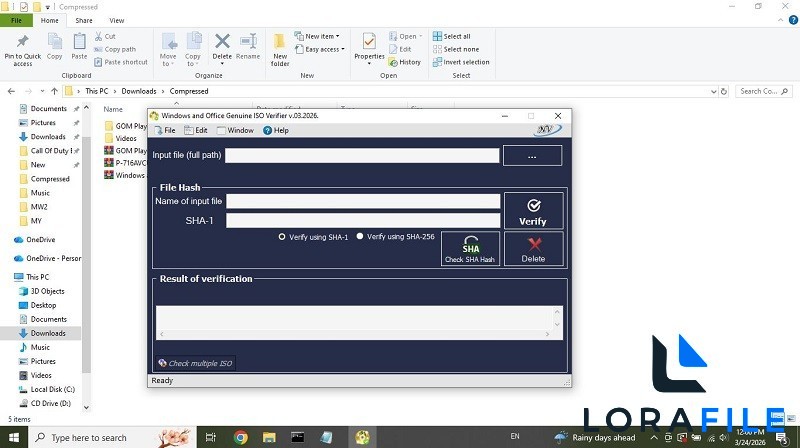
Task: Click the result box scroll-down arrow
Action: point(557,325)
